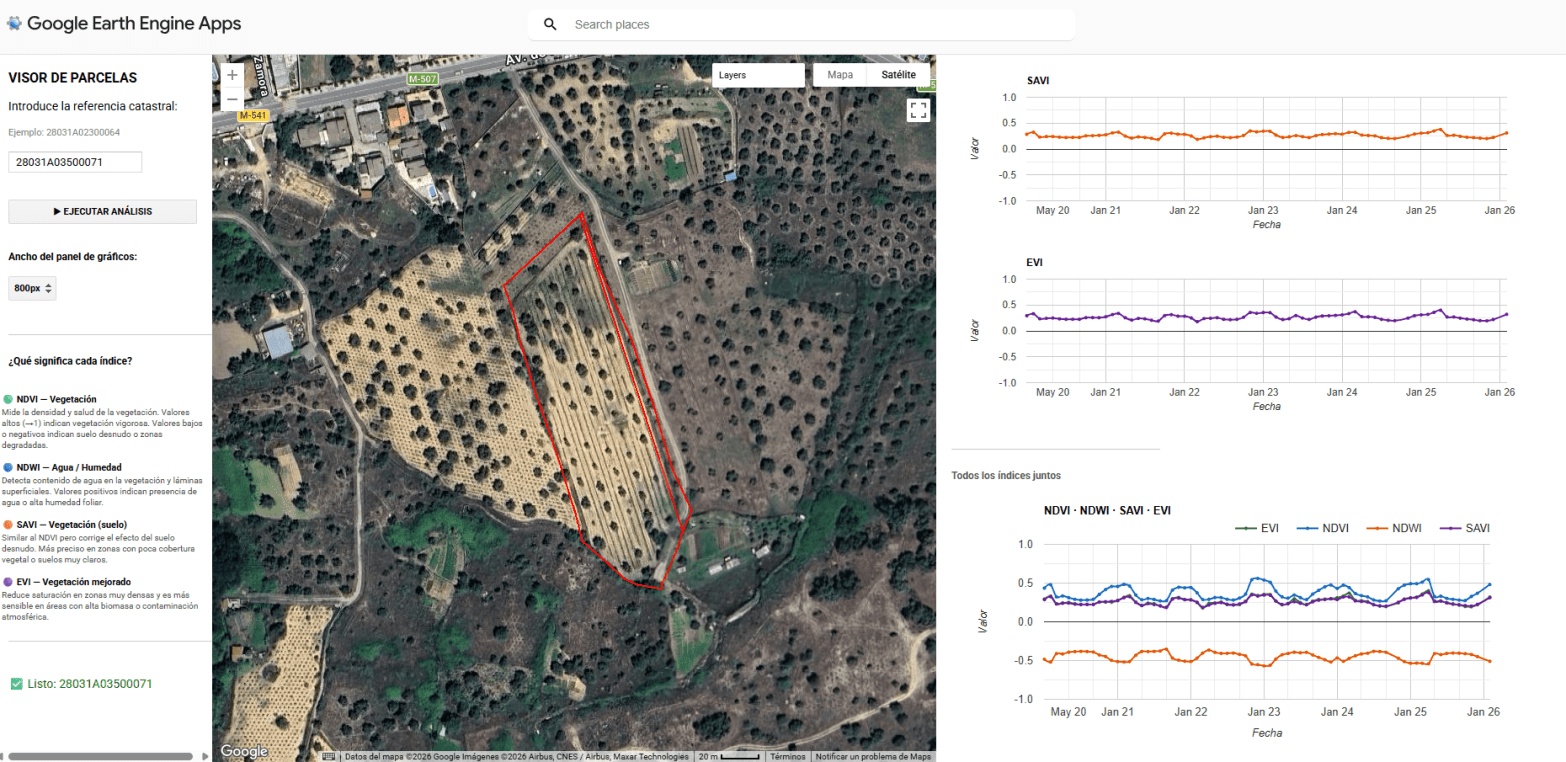Viewport: 1566px width, 762px height.
Task: Click the search magnifier icon
Action: [550, 24]
